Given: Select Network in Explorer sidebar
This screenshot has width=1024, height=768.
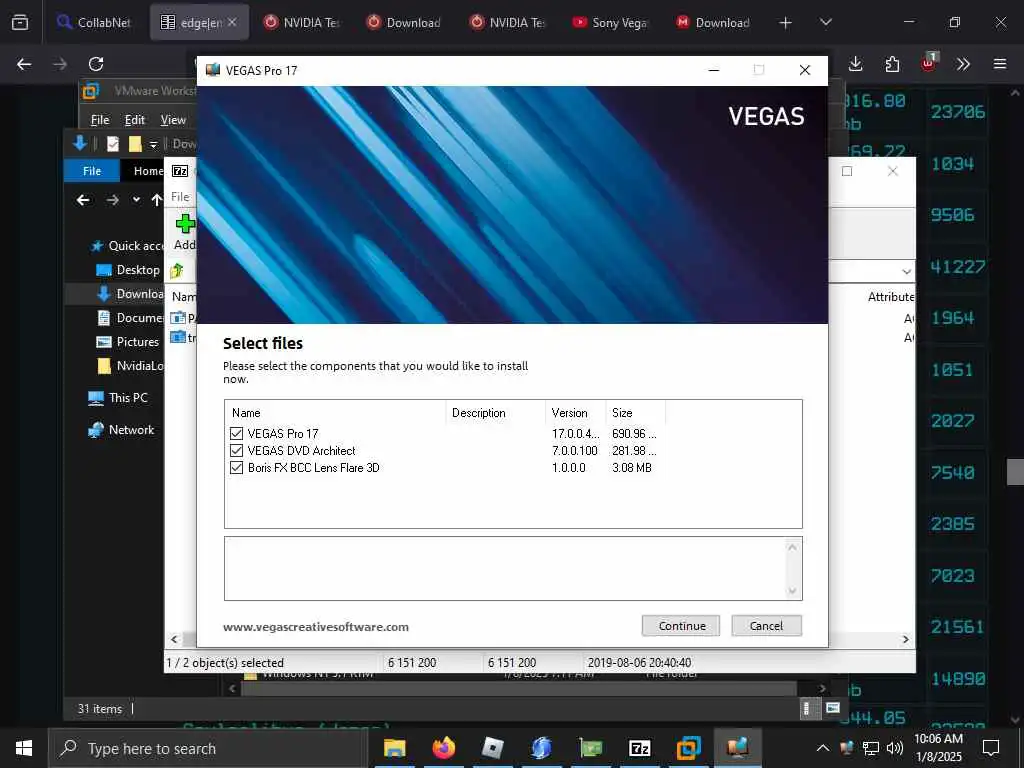Looking at the screenshot, I should [x=121, y=430].
